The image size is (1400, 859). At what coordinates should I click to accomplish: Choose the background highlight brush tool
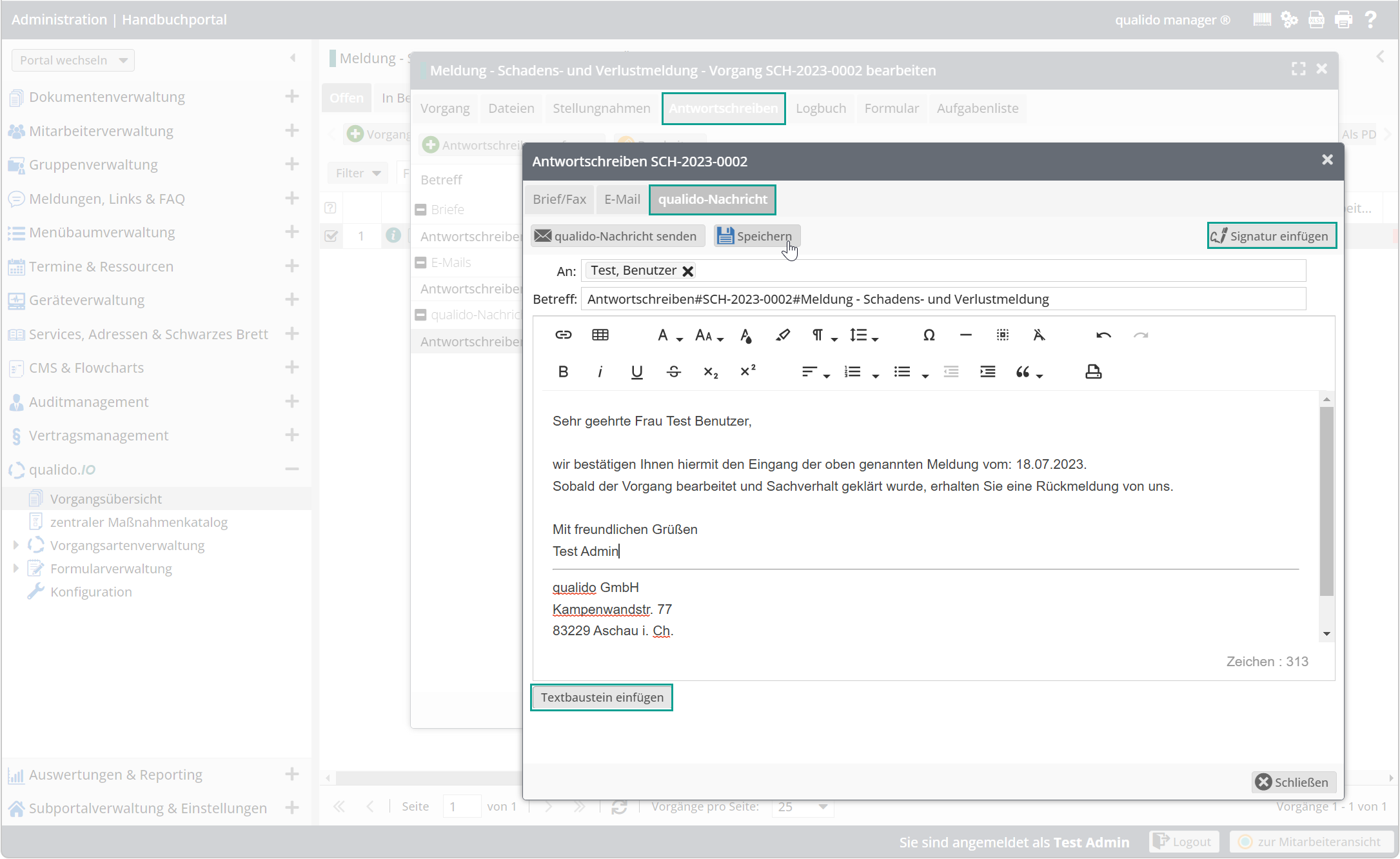pos(783,335)
